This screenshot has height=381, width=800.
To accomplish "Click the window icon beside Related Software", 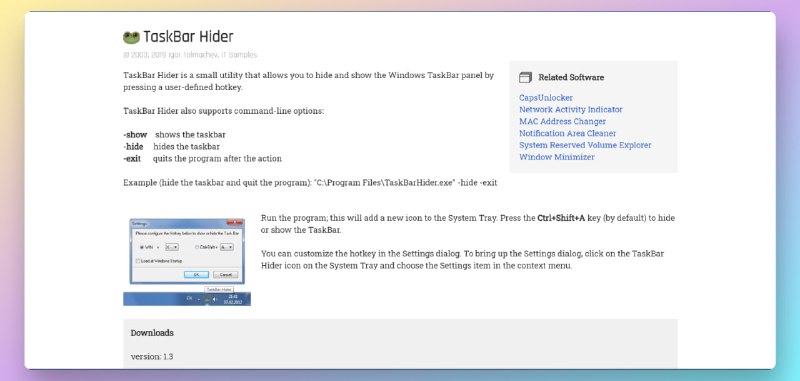I will [x=525, y=78].
